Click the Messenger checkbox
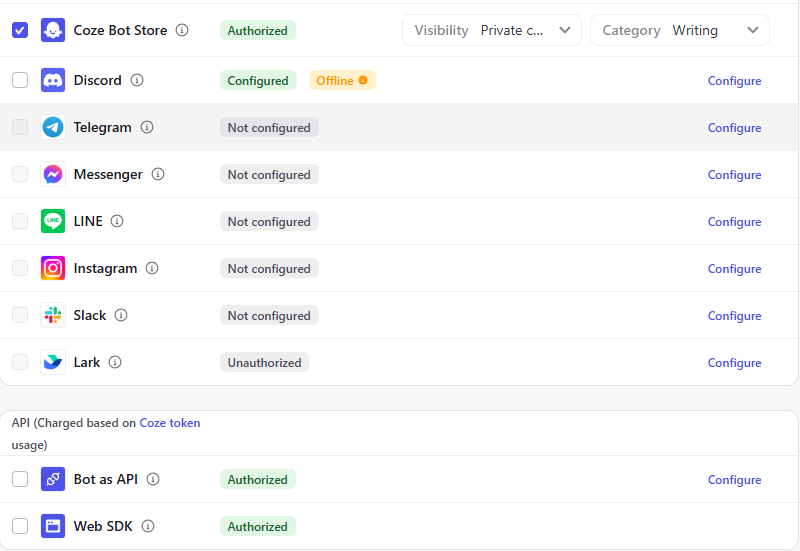Screen dimensions: 800x551 click(x=20, y=174)
